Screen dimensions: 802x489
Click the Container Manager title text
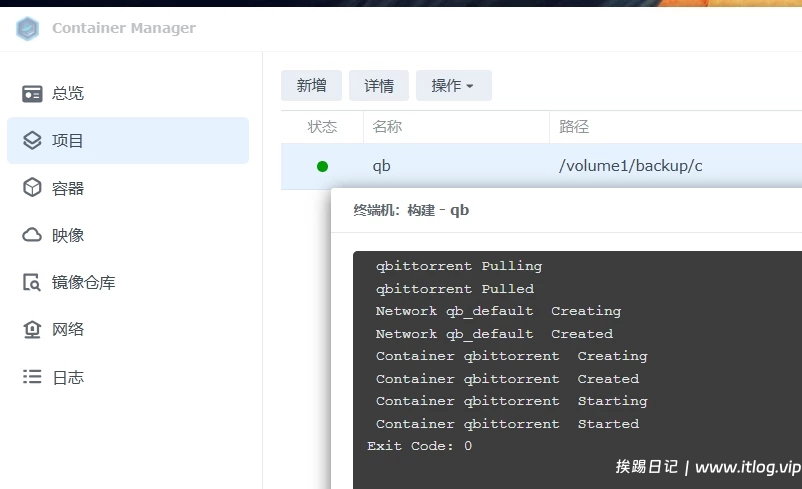click(x=124, y=28)
